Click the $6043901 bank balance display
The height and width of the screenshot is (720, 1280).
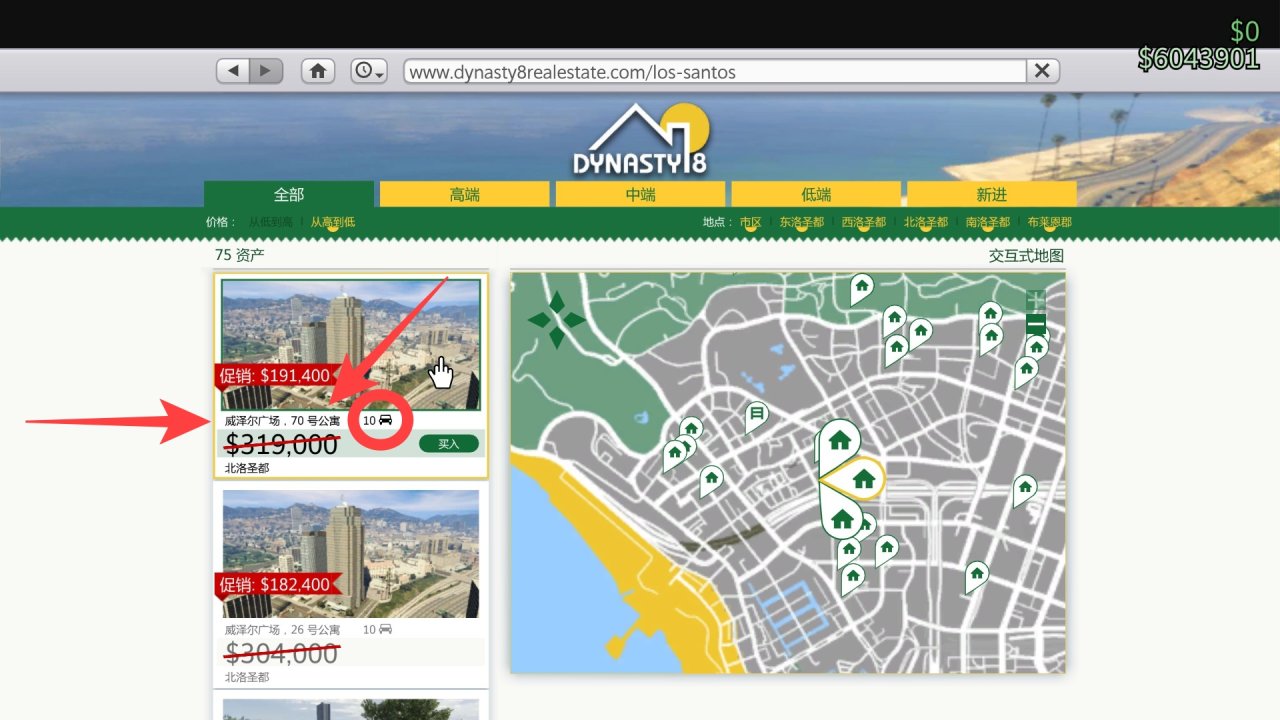coord(1198,59)
